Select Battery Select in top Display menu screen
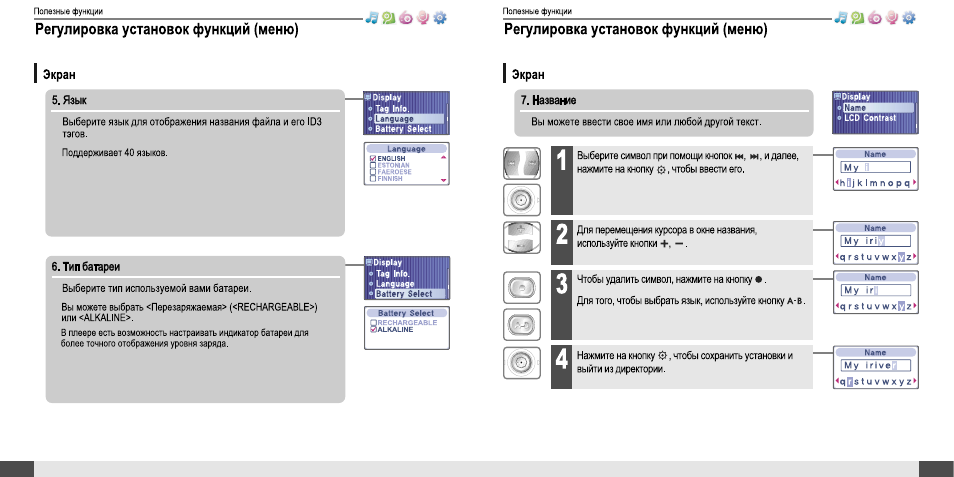Viewport: 954px width, 477px height. click(x=403, y=129)
